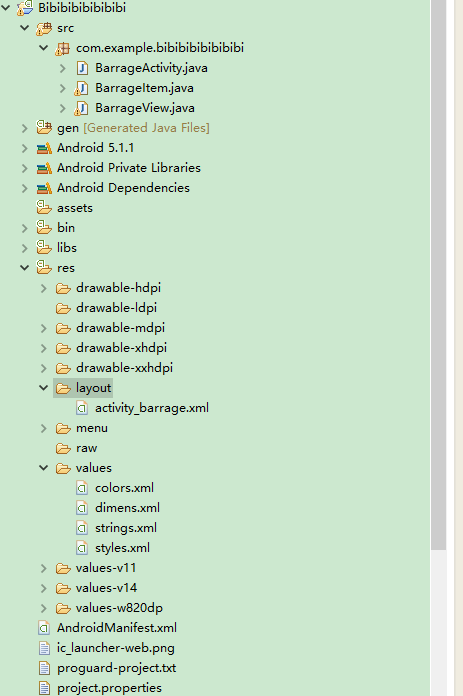463x696 pixels.
Task: Collapse the values folder arrow
Action: (x=44, y=468)
